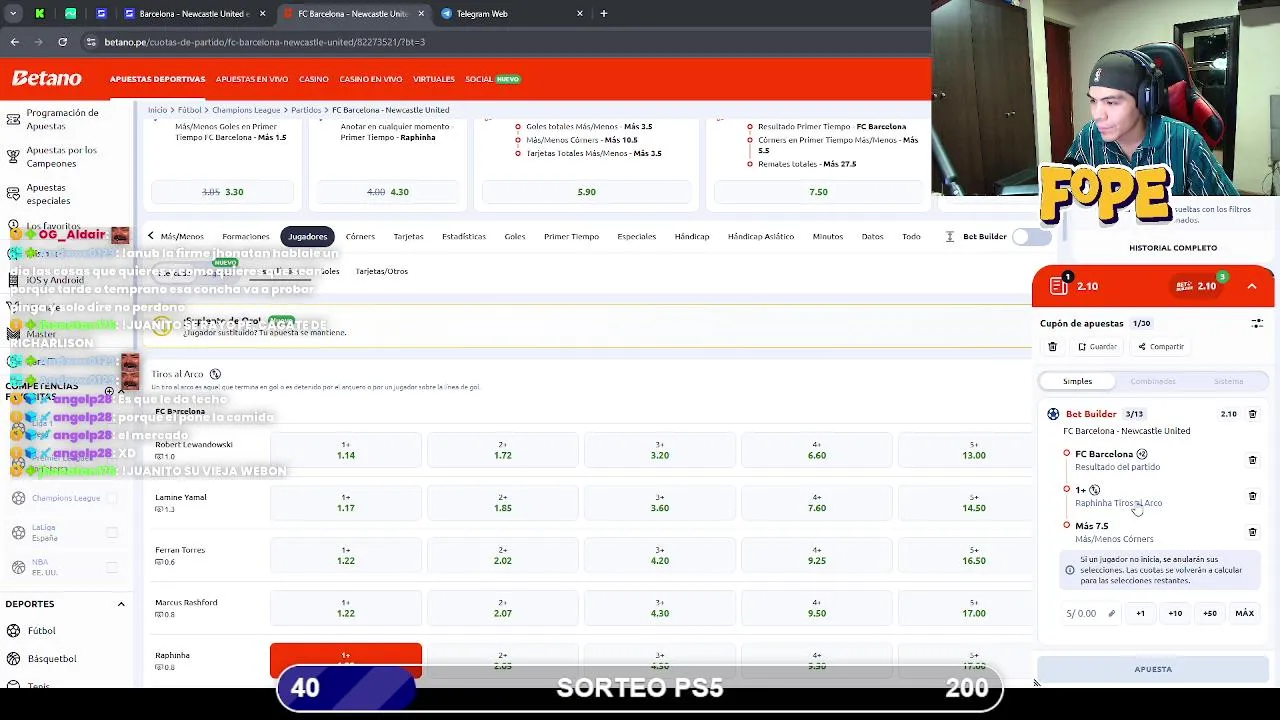Select the Hándicap Asiático tab
1280x720 pixels.
760,237
